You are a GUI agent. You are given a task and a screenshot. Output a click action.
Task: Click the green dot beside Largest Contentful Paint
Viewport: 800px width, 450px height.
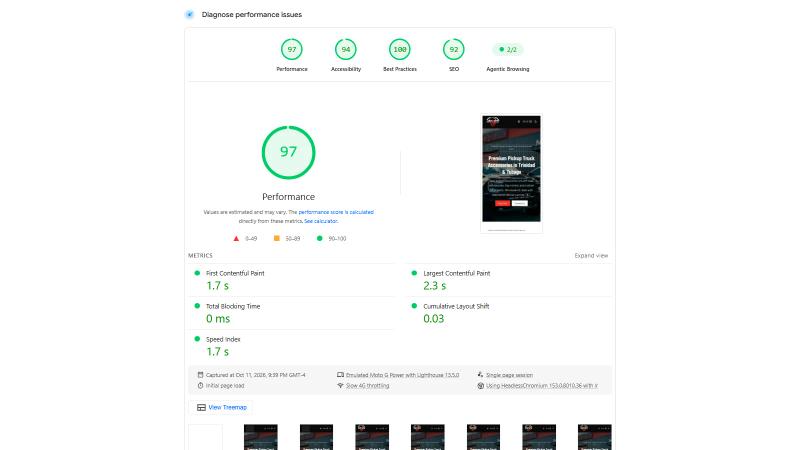[x=414, y=273]
